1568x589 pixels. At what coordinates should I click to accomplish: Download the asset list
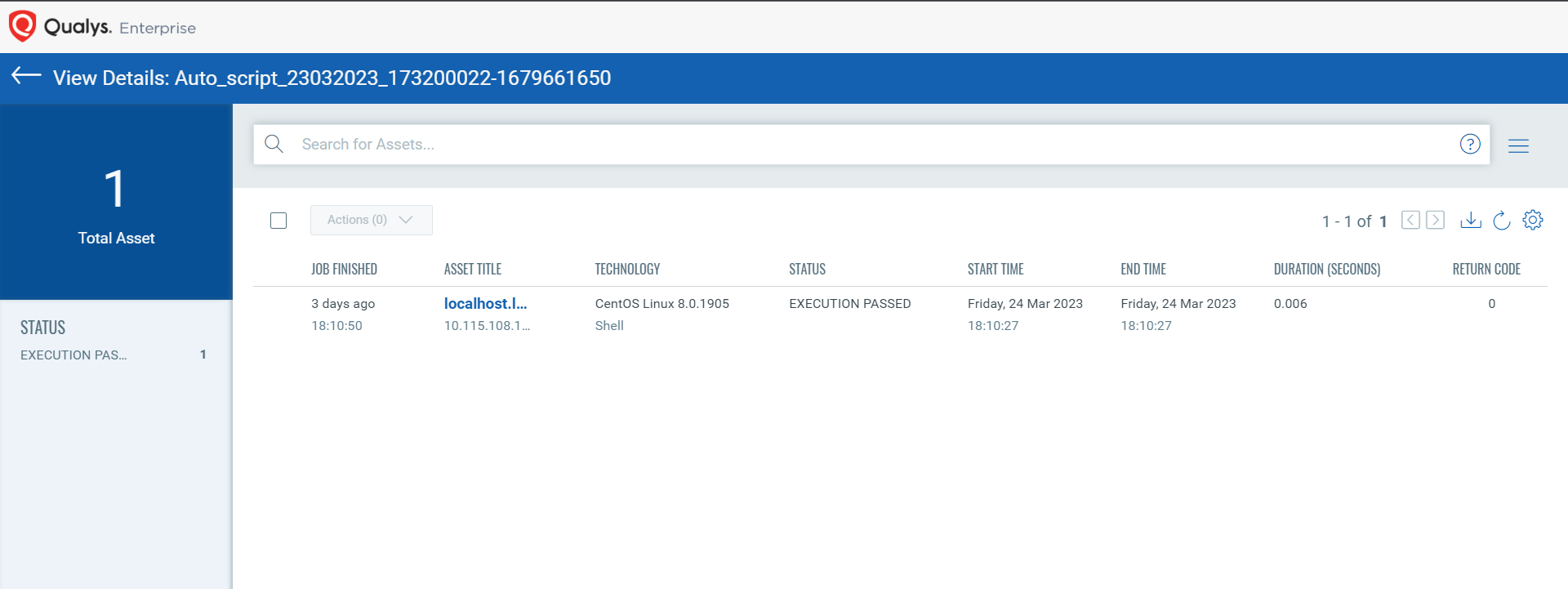[1471, 220]
